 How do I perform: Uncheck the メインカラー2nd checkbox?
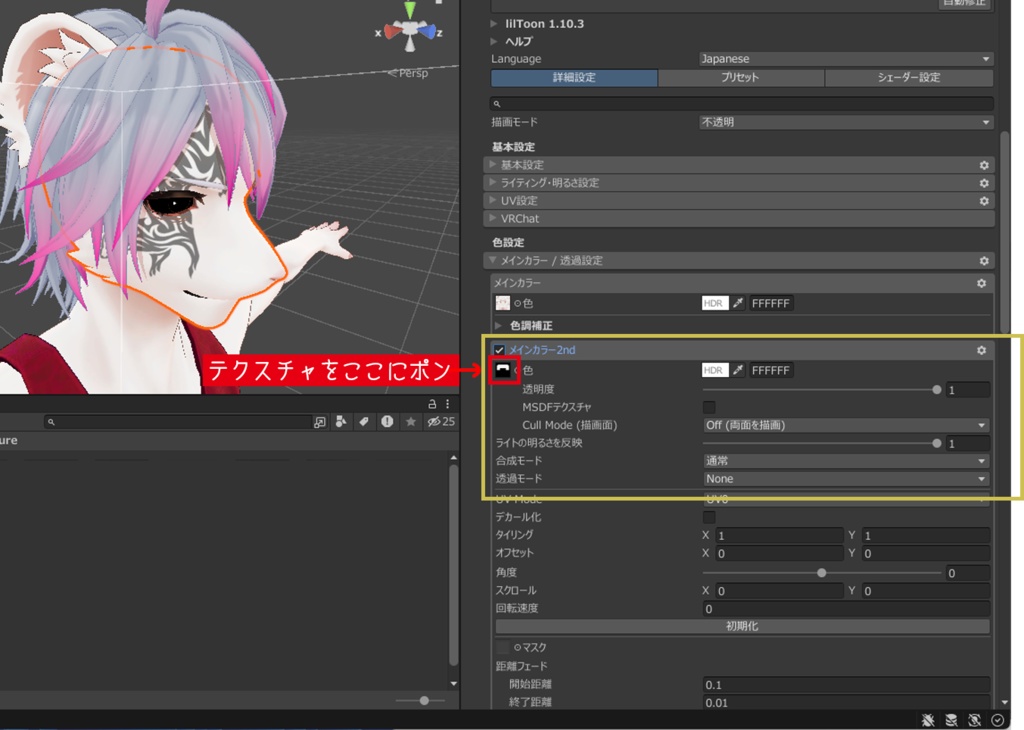pos(497,350)
